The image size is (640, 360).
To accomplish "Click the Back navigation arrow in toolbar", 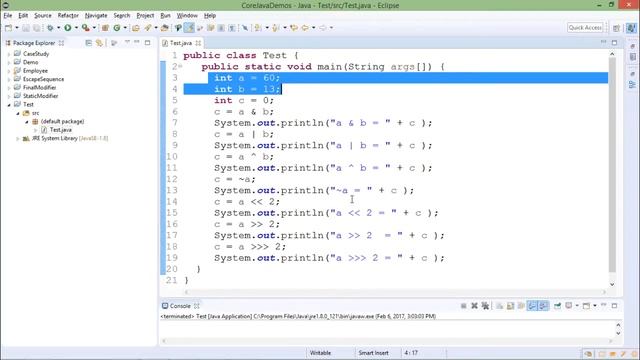I will [x=305, y=28].
